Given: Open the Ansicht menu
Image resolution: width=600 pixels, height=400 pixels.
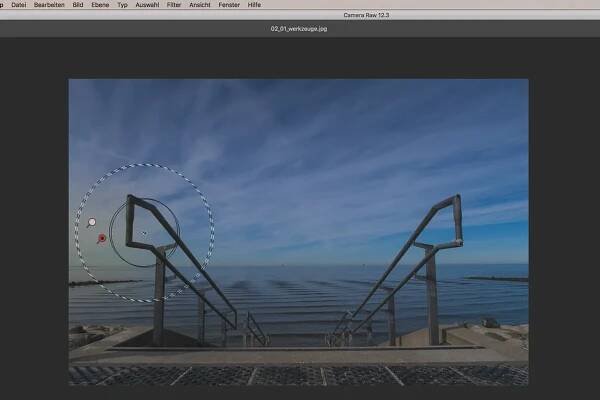Looking at the screenshot, I should [198, 5].
